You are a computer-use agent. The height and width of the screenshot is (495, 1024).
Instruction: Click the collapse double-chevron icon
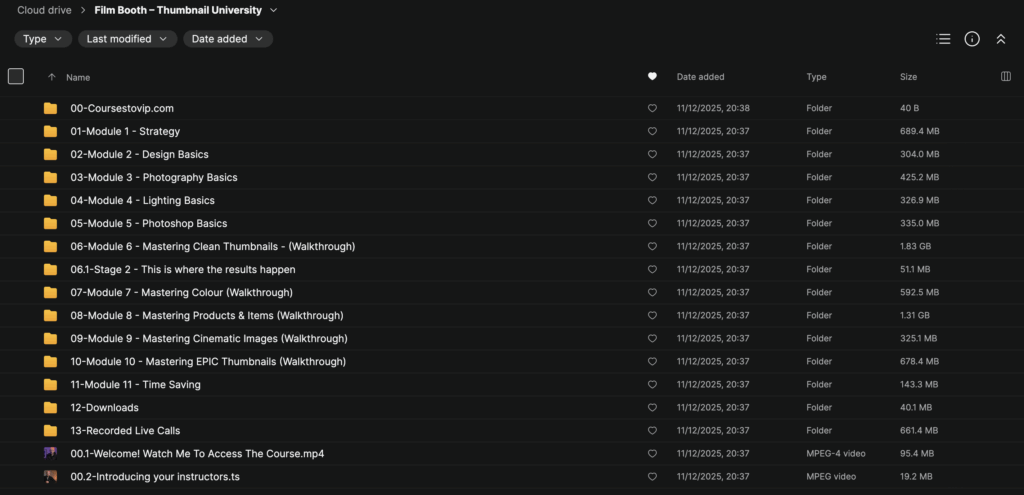(1000, 39)
